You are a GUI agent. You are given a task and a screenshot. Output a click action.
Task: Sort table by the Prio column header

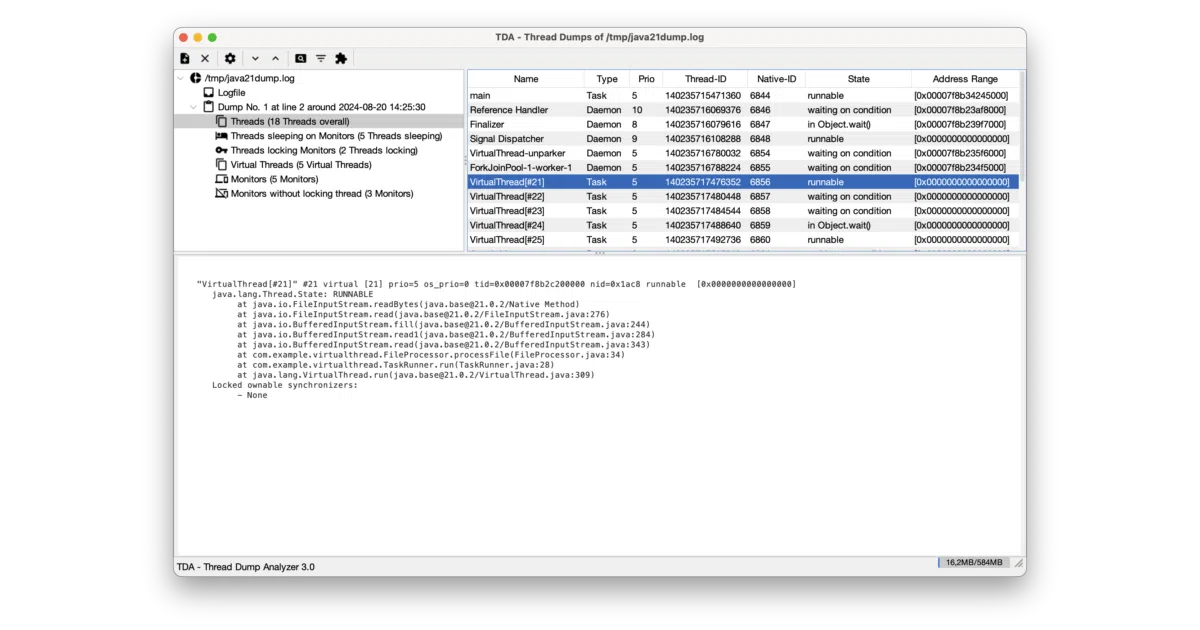click(646, 79)
